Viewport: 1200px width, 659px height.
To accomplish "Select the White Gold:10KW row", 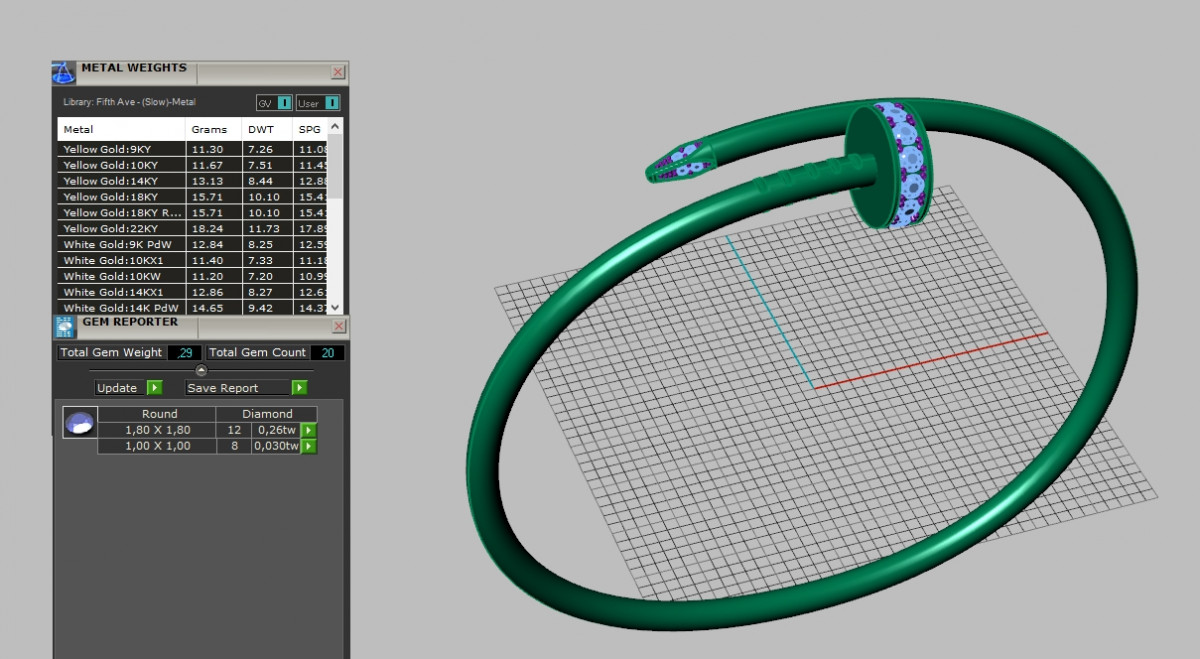I will point(193,277).
